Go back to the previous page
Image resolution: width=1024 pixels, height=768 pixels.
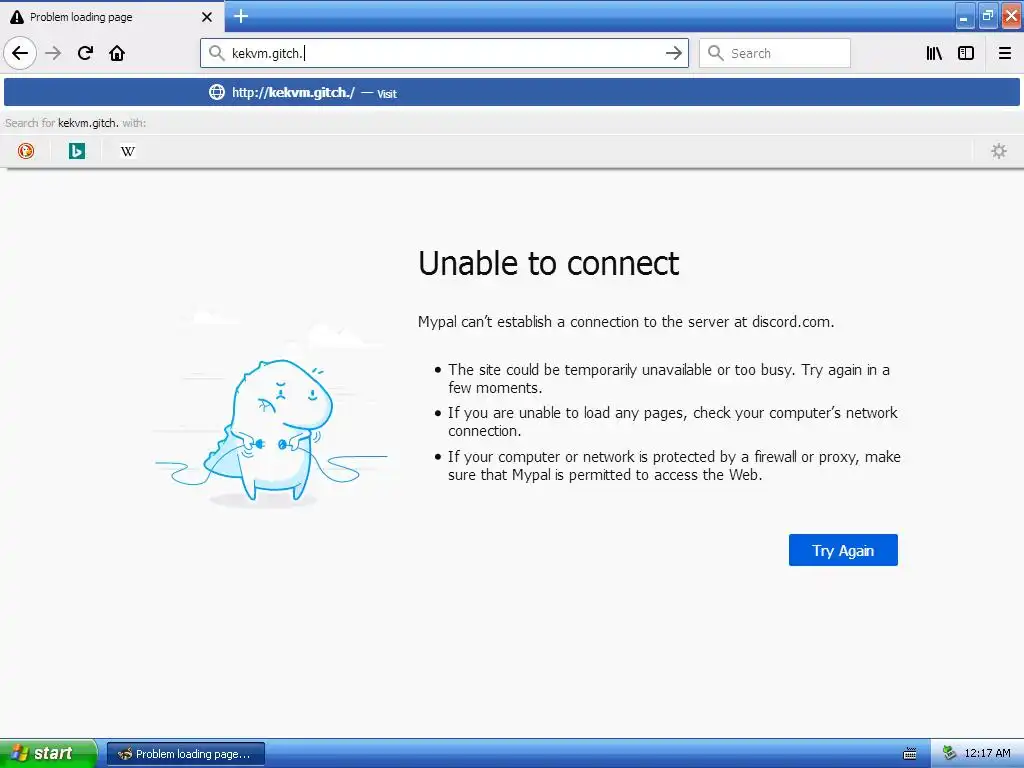coord(20,53)
